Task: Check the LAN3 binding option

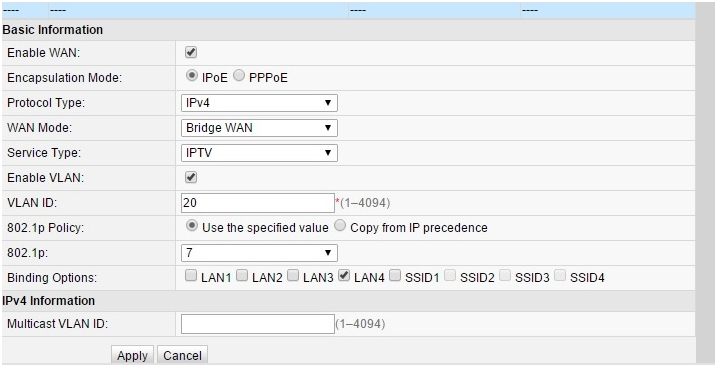Action: click(294, 276)
